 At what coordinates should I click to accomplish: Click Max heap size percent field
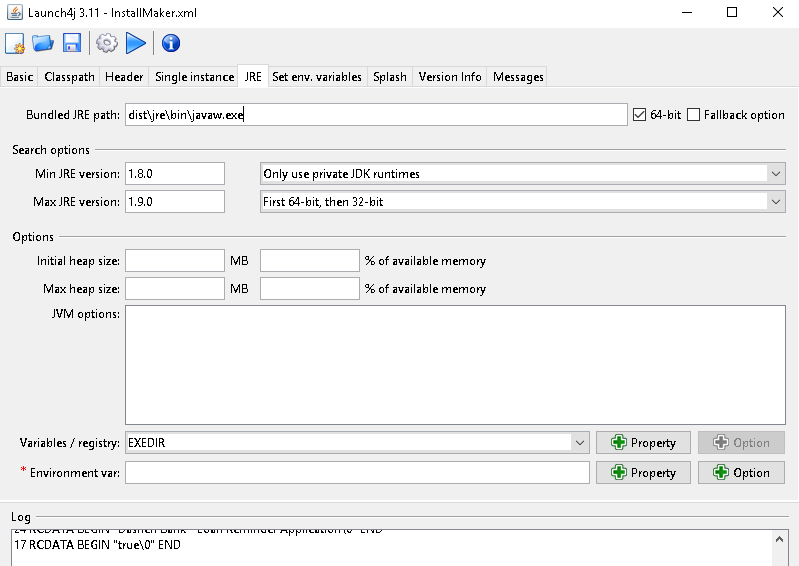click(310, 289)
